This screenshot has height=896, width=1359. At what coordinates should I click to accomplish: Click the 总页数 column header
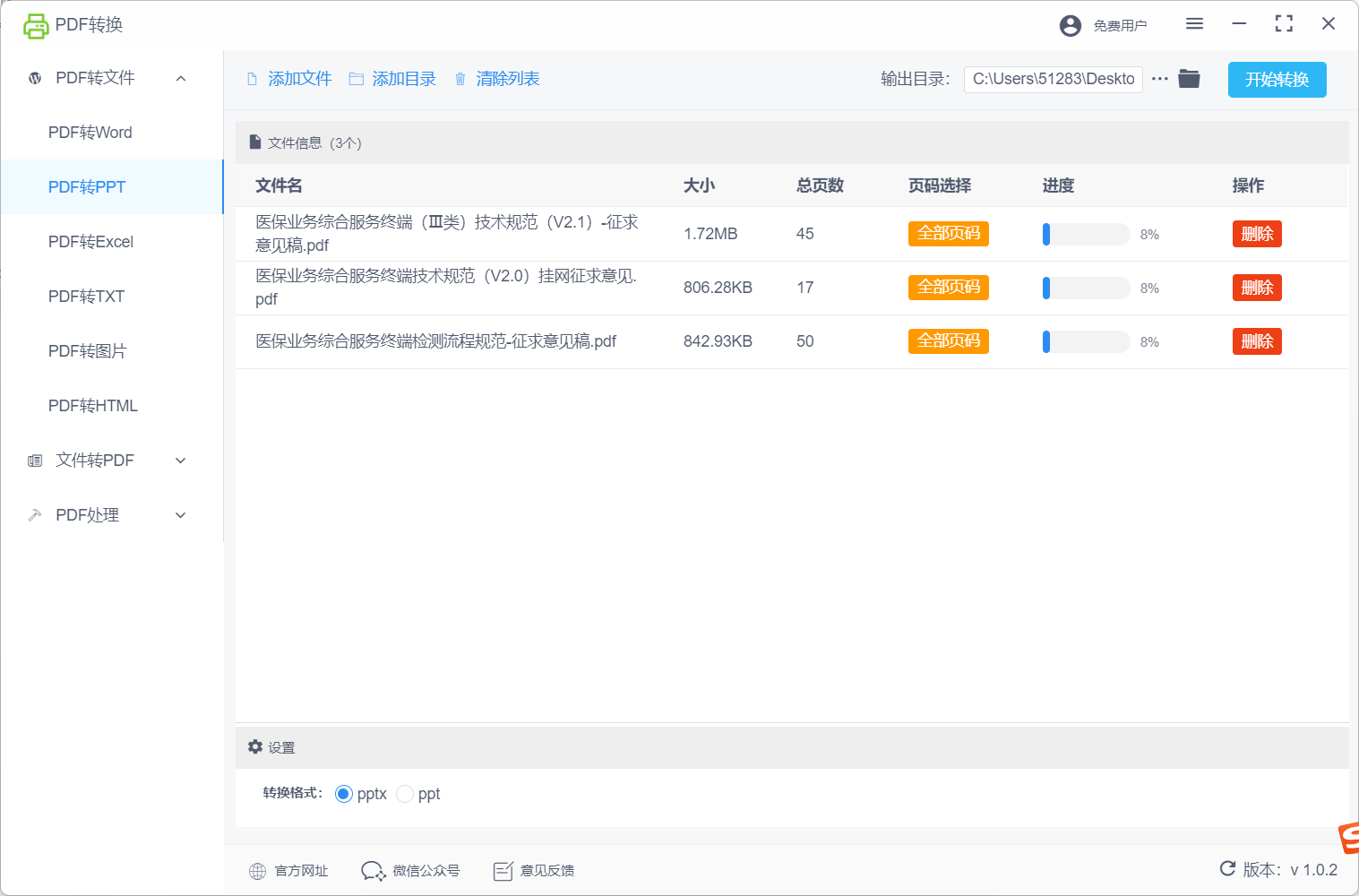pos(820,185)
